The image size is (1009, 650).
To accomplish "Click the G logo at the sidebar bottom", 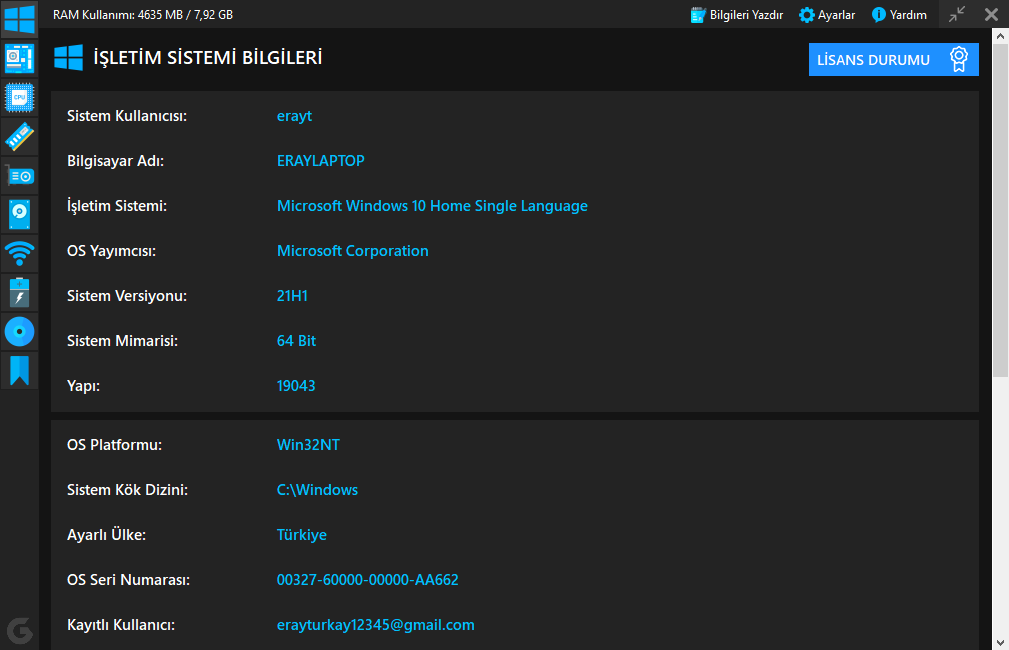I will [19, 630].
